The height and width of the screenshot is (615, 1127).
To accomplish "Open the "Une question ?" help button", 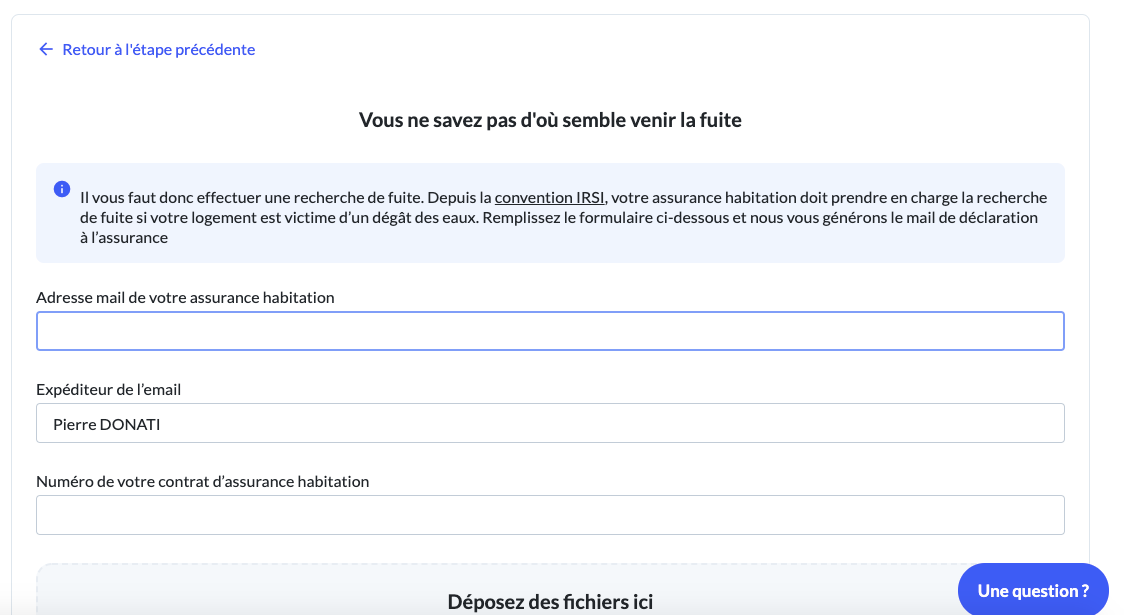I will coord(1033,590).
